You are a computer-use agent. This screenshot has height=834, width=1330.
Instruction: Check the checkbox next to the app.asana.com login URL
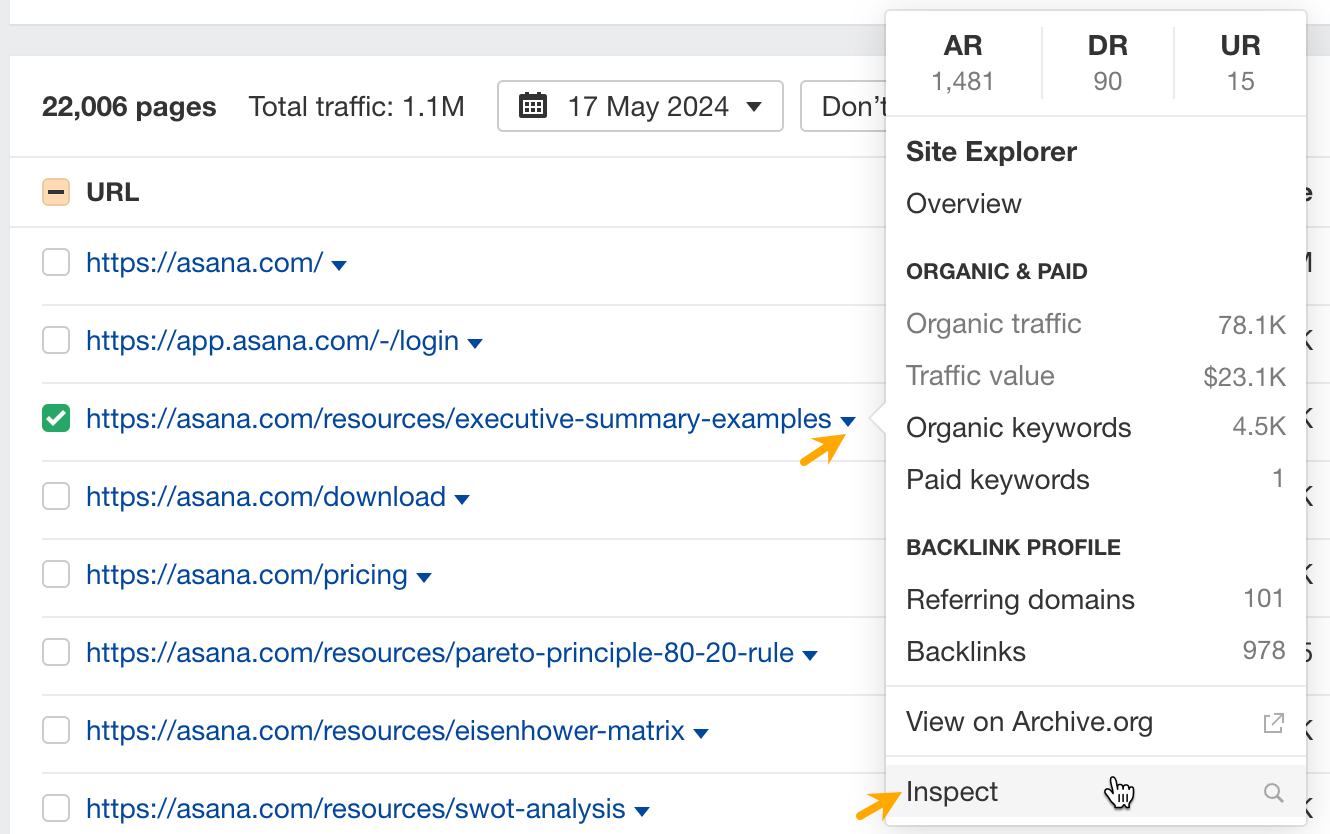pyautogui.click(x=55, y=340)
